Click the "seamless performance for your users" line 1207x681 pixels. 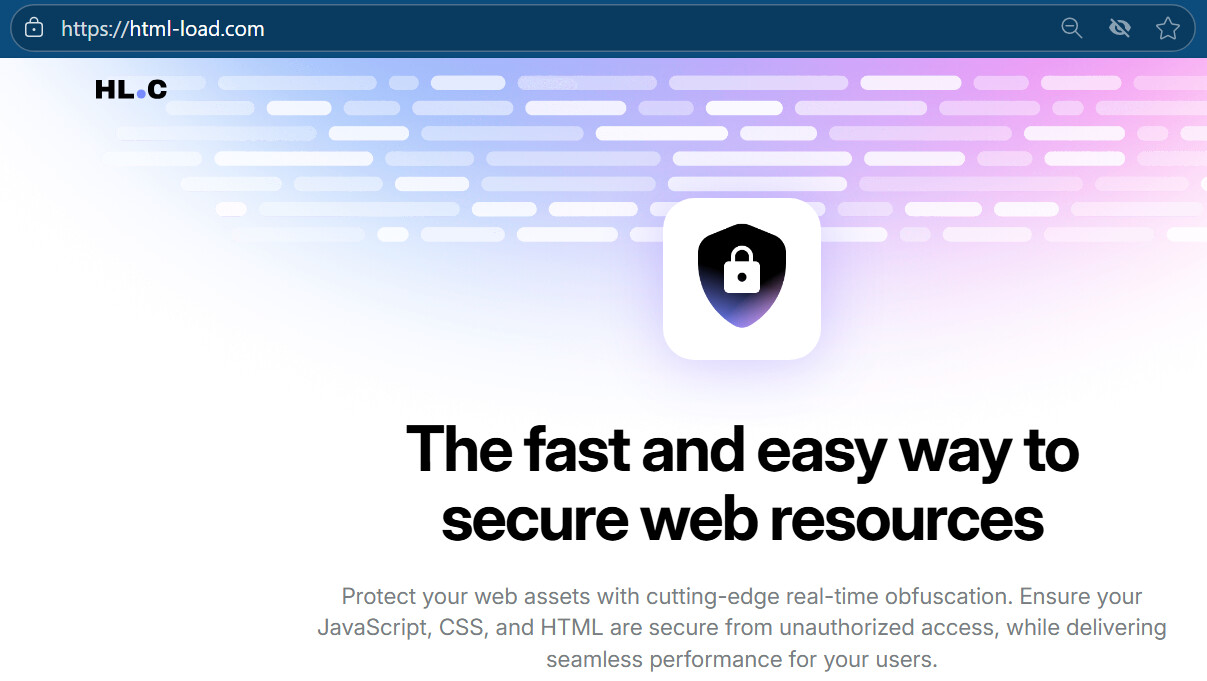pos(741,659)
